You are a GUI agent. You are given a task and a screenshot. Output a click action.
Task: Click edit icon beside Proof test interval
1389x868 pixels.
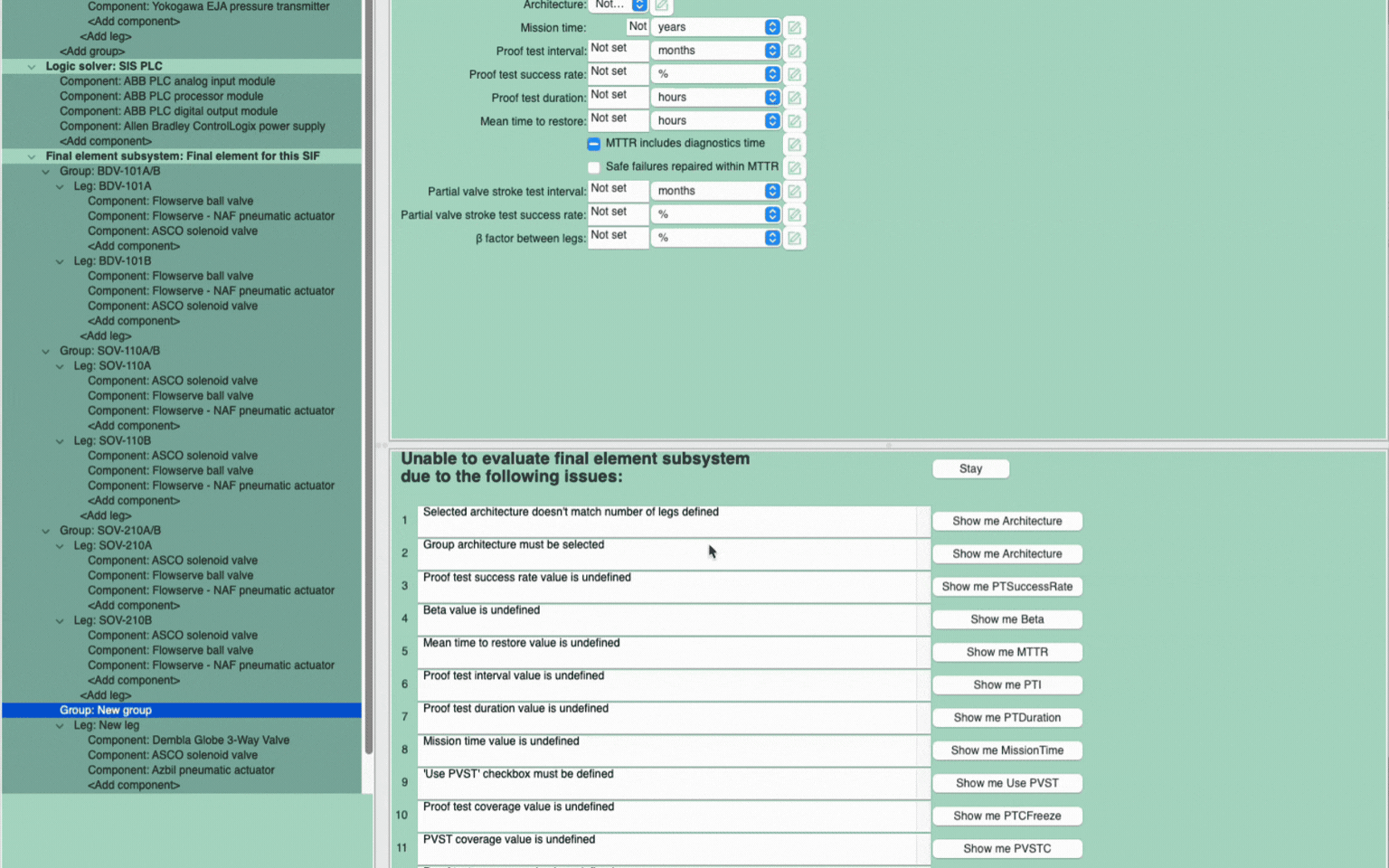click(794, 52)
